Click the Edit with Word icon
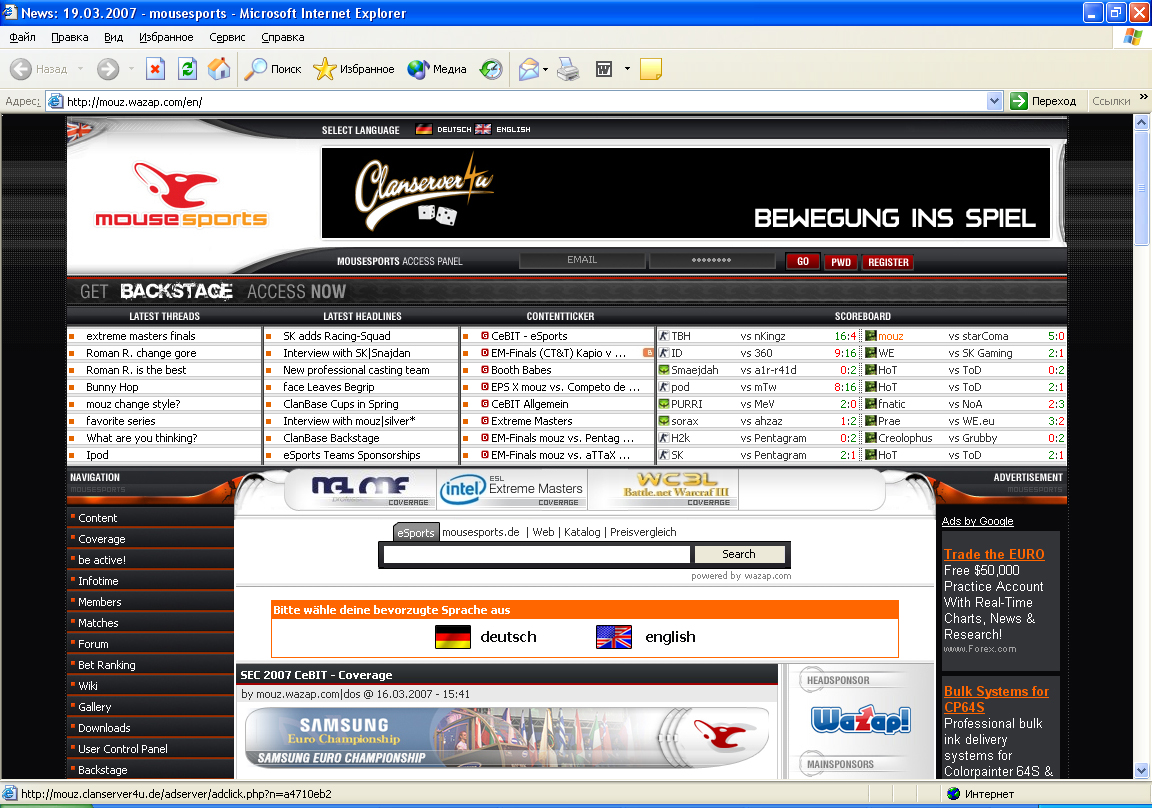Screen dimensions: 1152x808 604,69
